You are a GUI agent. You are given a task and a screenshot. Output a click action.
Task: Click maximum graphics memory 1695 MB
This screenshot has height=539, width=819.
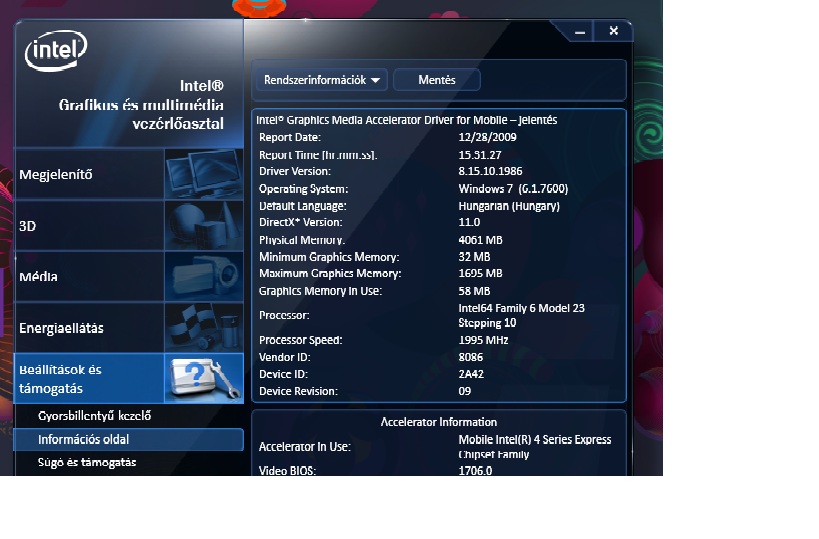tap(480, 273)
